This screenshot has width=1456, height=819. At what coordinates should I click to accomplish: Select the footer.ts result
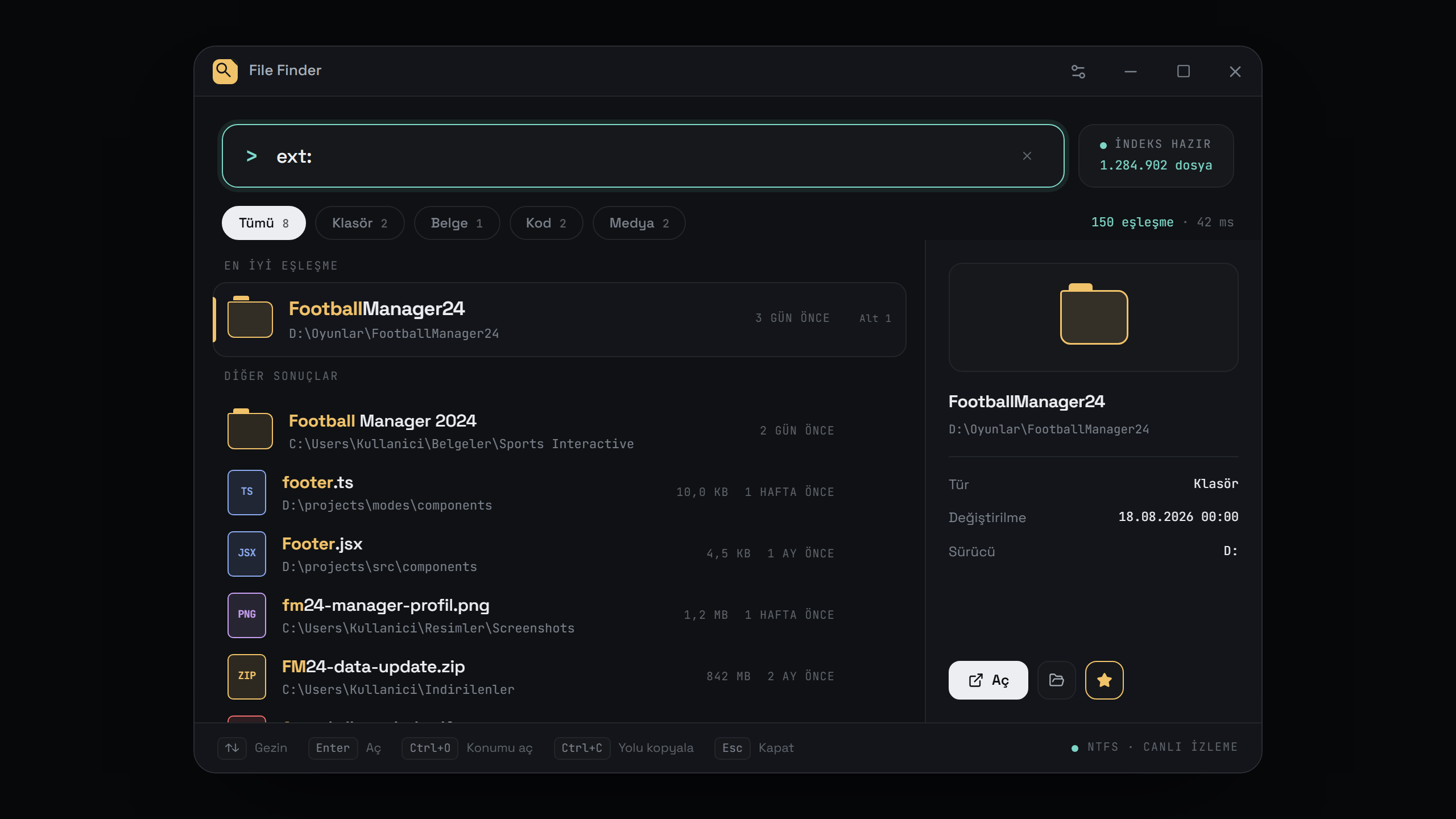click(x=560, y=493)
